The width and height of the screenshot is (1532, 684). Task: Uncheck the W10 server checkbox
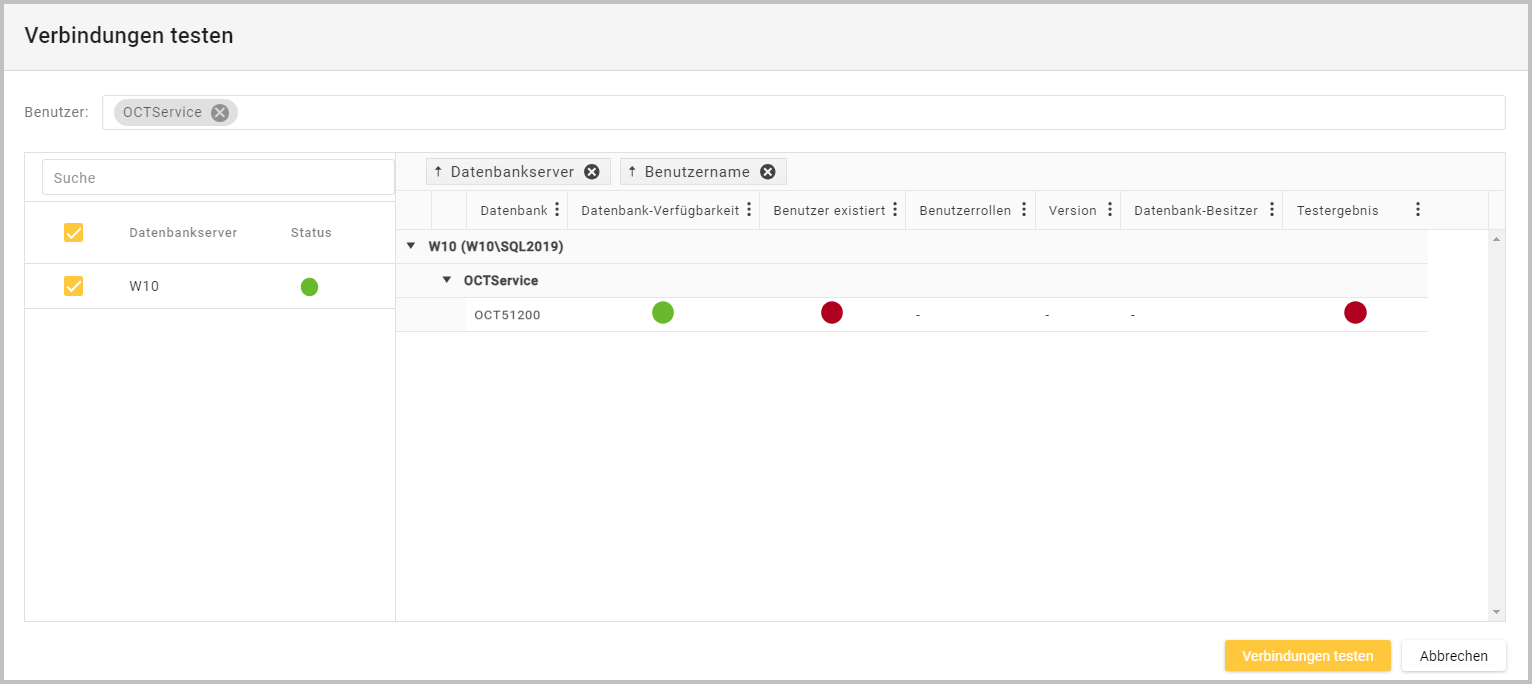click(73, 287)
